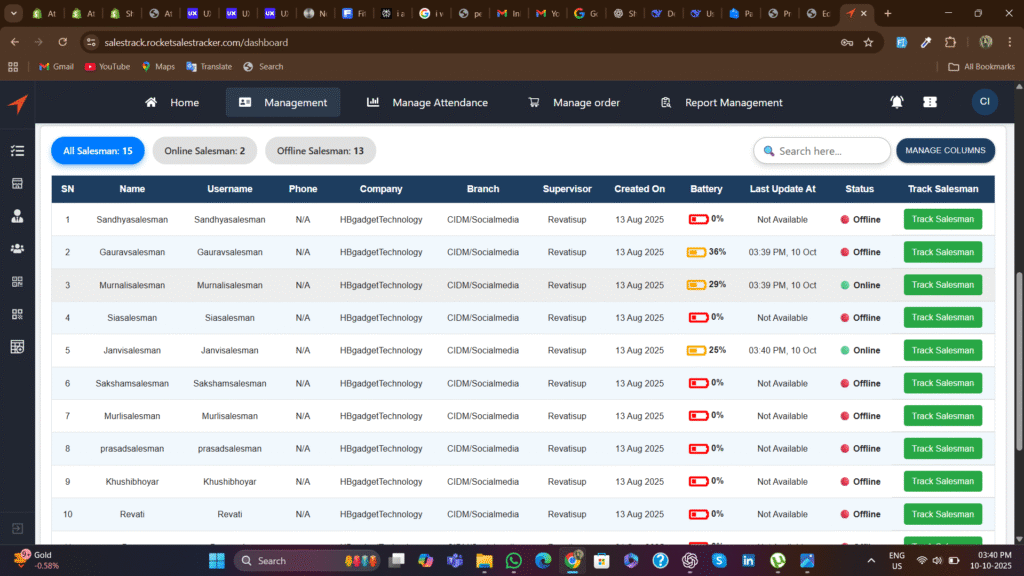Image resolution: width=1024 pixels, height=576 pixels.
Task: Click the logout icon at sidebar bottom
Action: click(17, 528)
